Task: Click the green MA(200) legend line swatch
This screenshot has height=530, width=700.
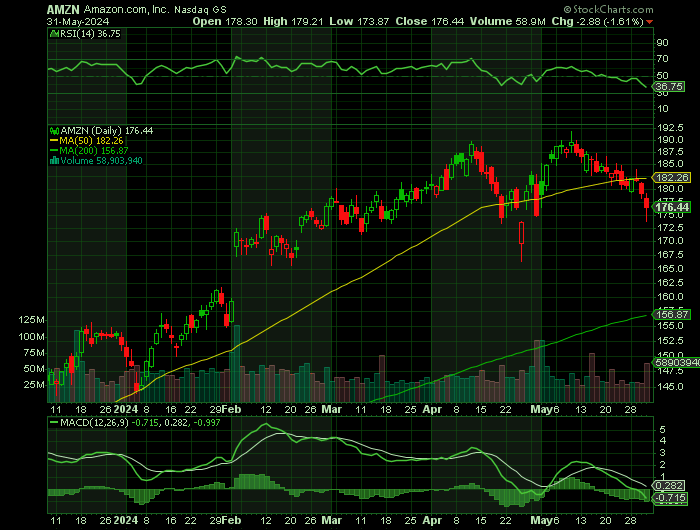Action: pos(54,151)
